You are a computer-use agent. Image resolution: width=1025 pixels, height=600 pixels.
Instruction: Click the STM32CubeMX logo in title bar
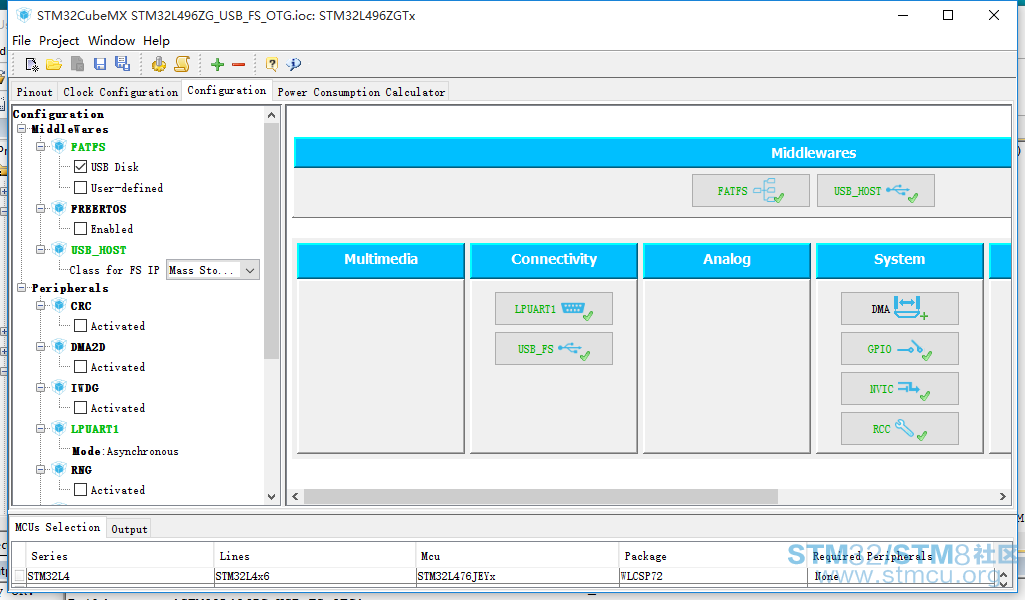[x=24, y=15]
